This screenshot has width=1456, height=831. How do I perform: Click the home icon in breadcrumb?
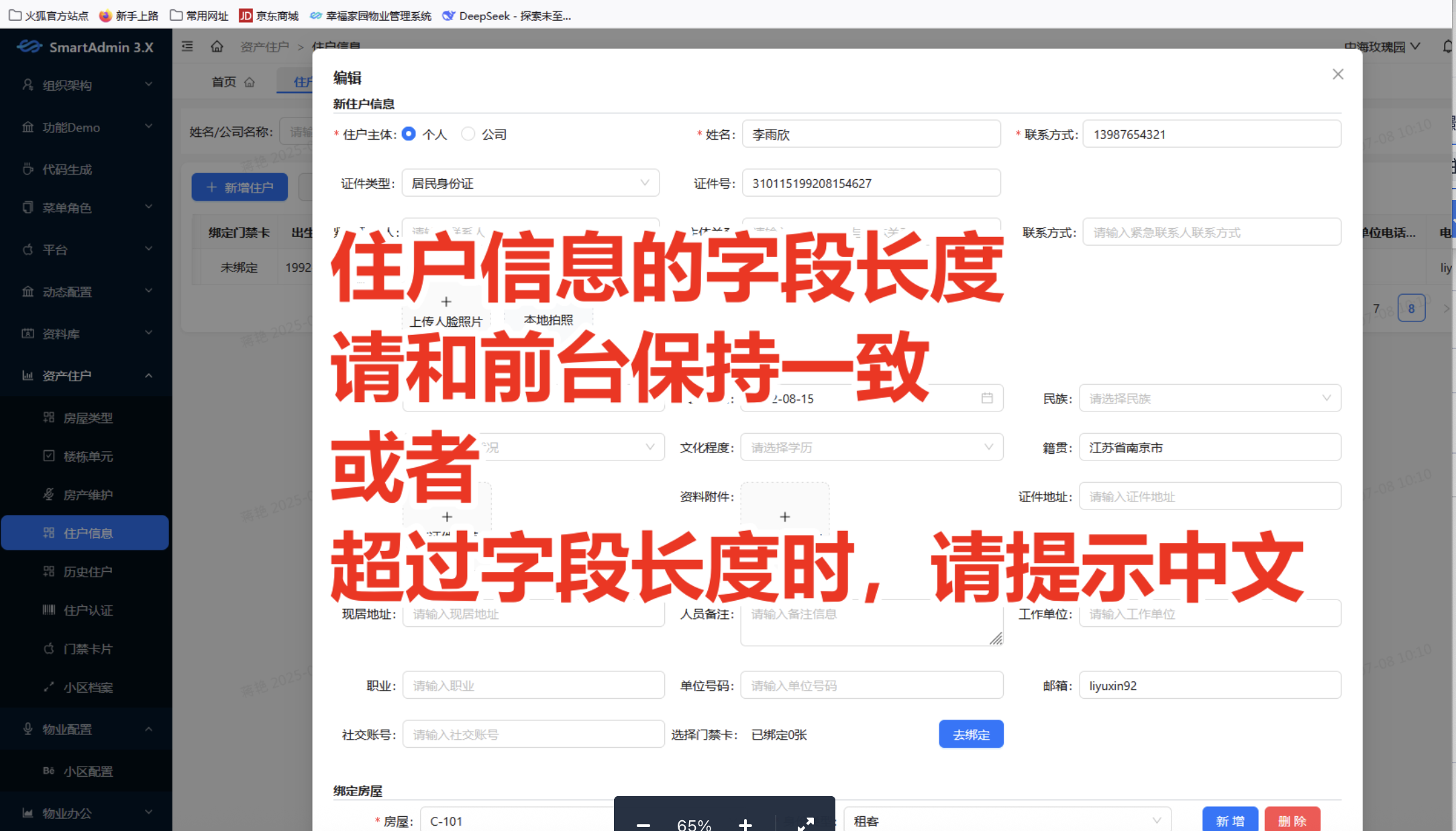click(217, 46)
